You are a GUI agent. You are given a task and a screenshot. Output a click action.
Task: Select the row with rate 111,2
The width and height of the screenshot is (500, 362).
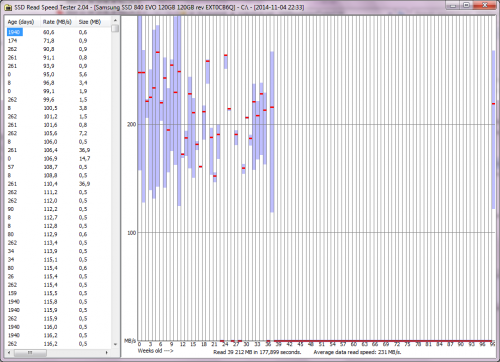(58, 192)
